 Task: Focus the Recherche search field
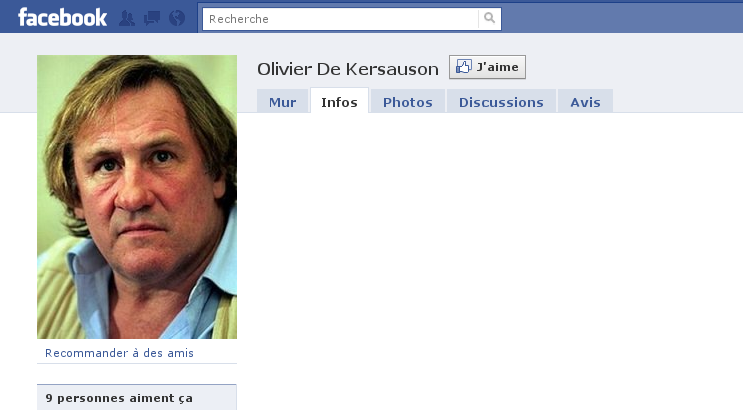click(340, 19)
